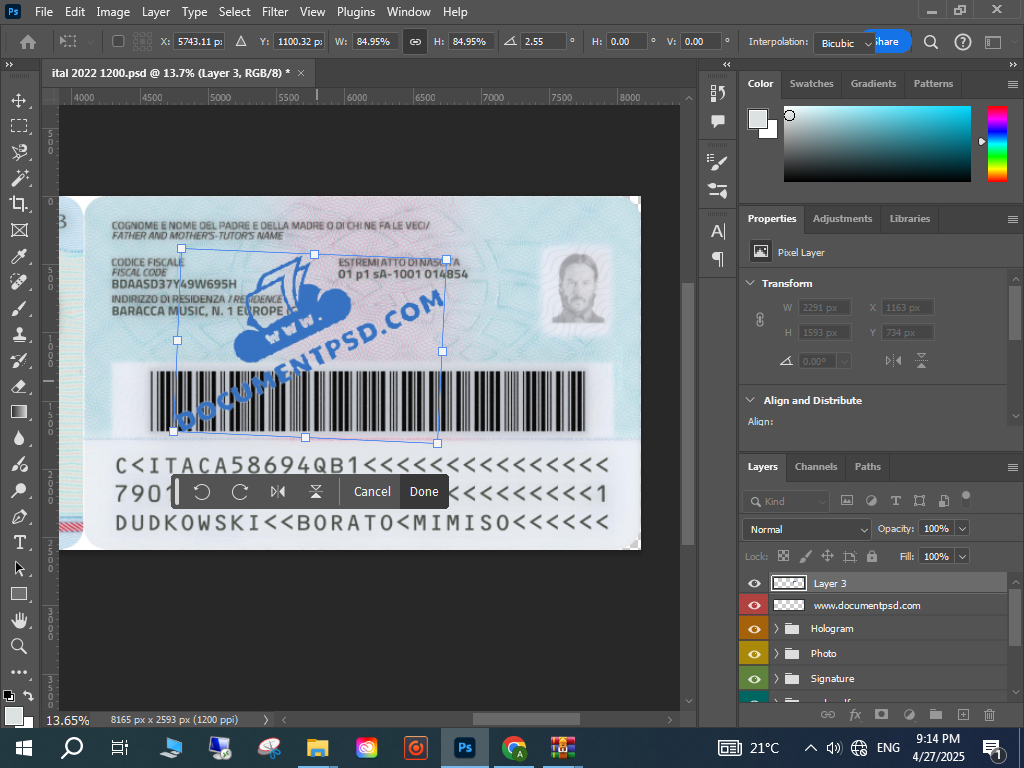Open the Normal blend mode dropdown
This screenshot has width=1024, height=768.
pos(807,530)
